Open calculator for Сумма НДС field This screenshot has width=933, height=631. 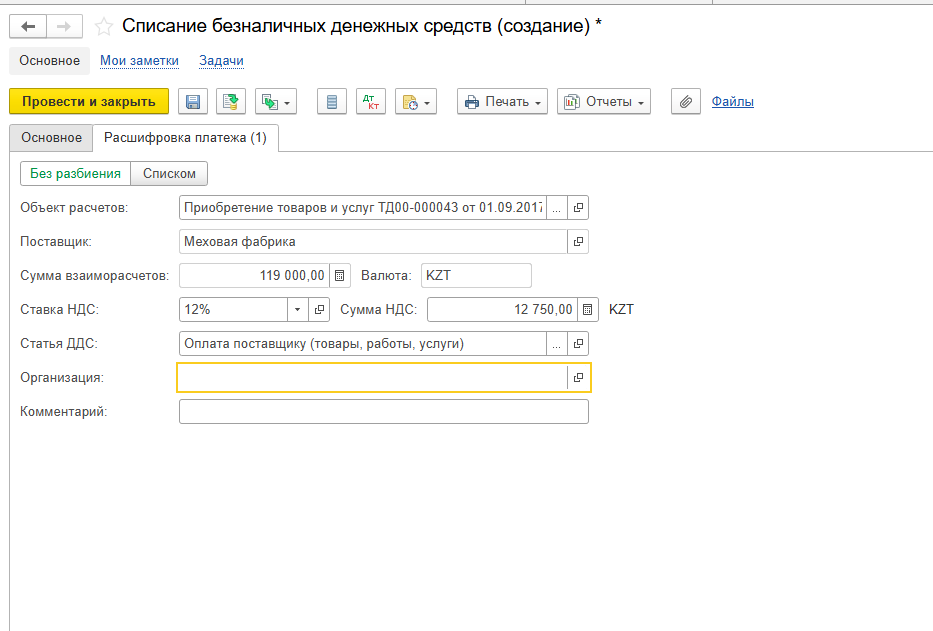coord(588,310)
